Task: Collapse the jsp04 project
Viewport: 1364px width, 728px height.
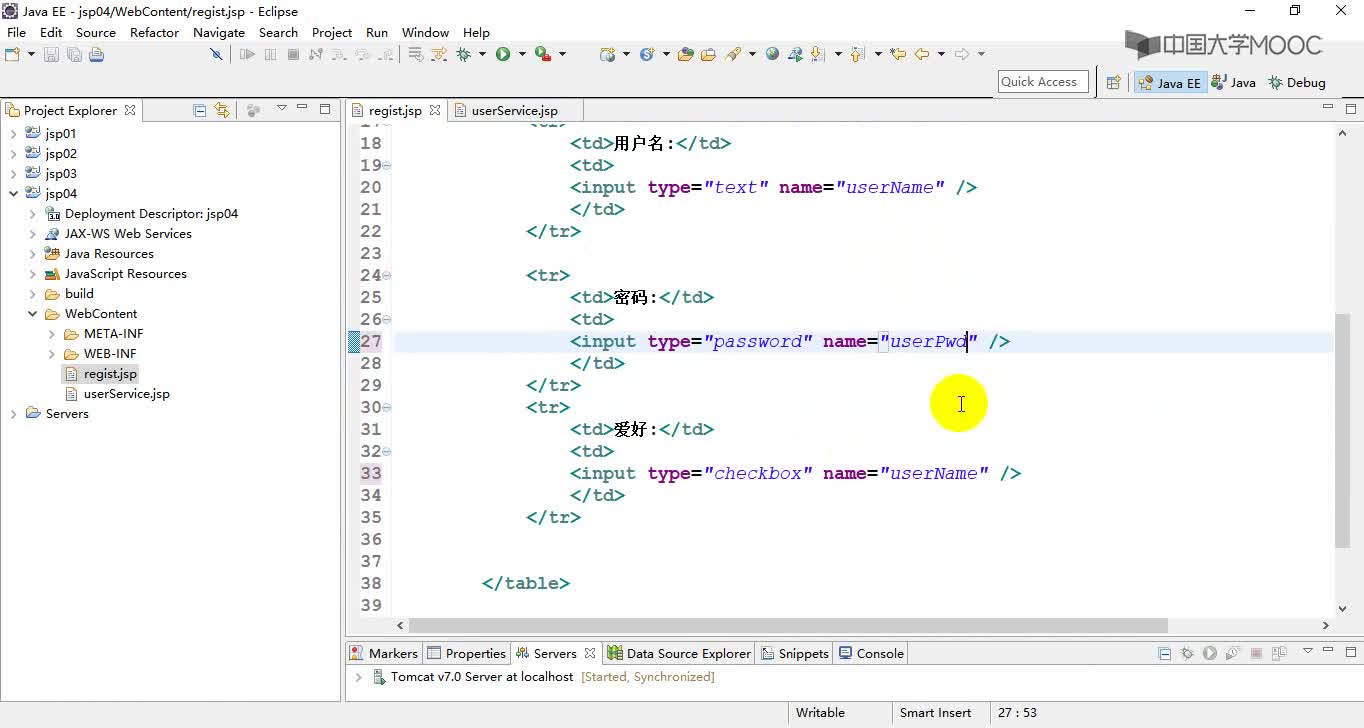Action: point(13,193)
